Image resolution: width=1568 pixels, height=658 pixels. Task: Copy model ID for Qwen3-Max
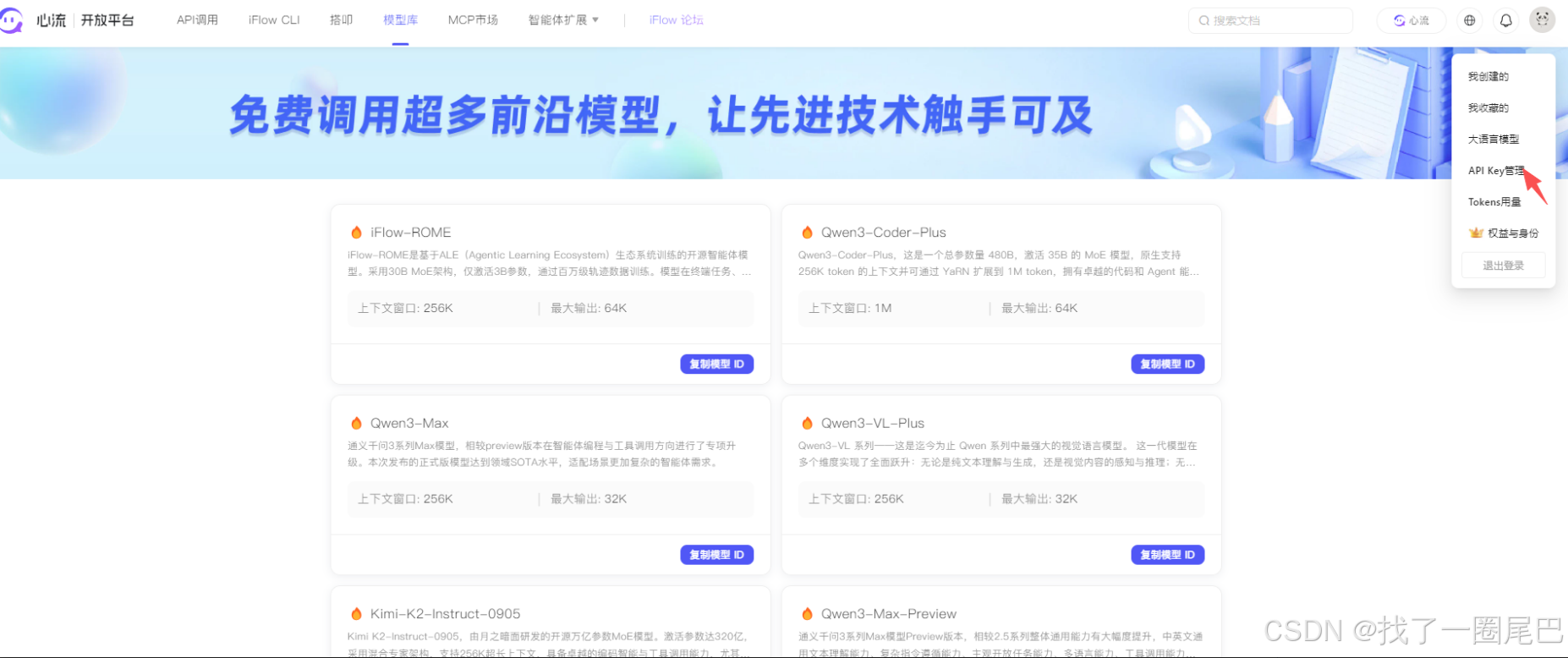(717, 555)
